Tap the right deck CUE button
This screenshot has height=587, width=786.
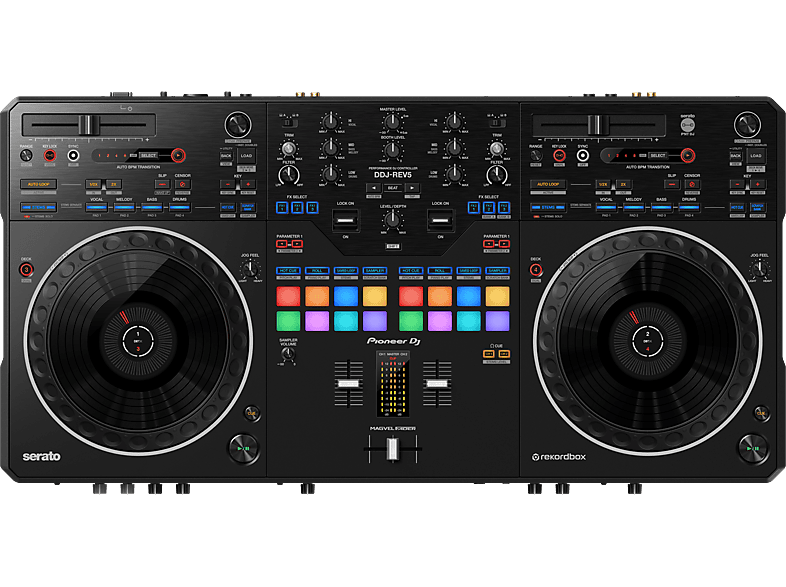click(761, 414)
